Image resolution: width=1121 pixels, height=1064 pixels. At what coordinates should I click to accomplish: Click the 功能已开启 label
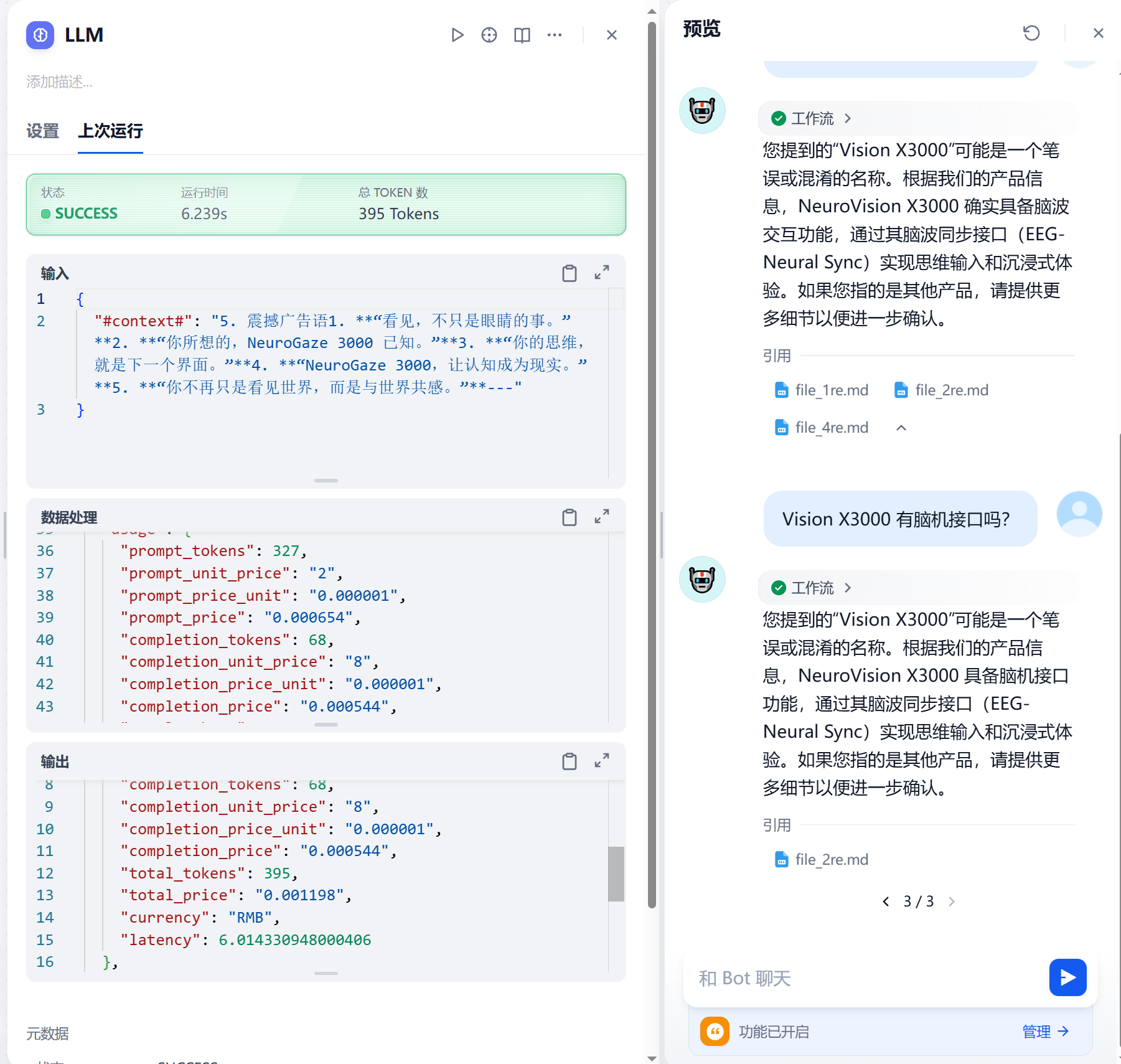pyautogui.click(x=774, y=1032)
